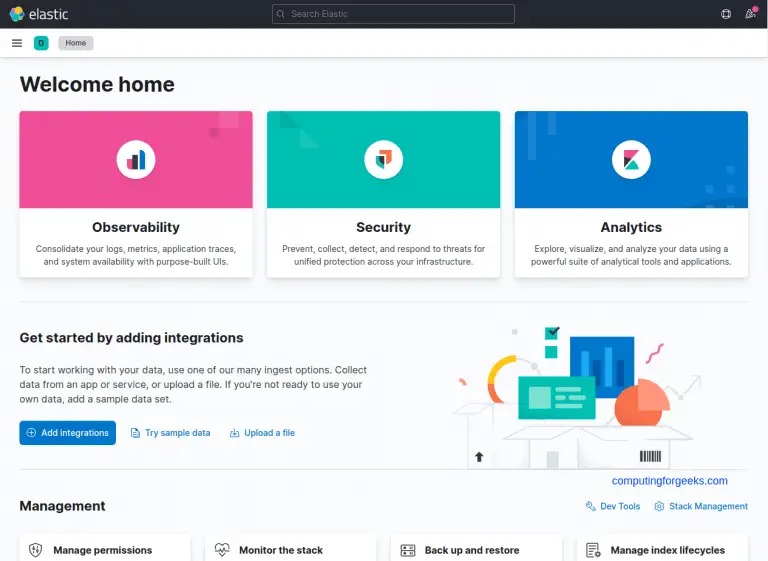Click the Kibana Analytics icon
Screen dimensions: 768x561
(631, 159)
